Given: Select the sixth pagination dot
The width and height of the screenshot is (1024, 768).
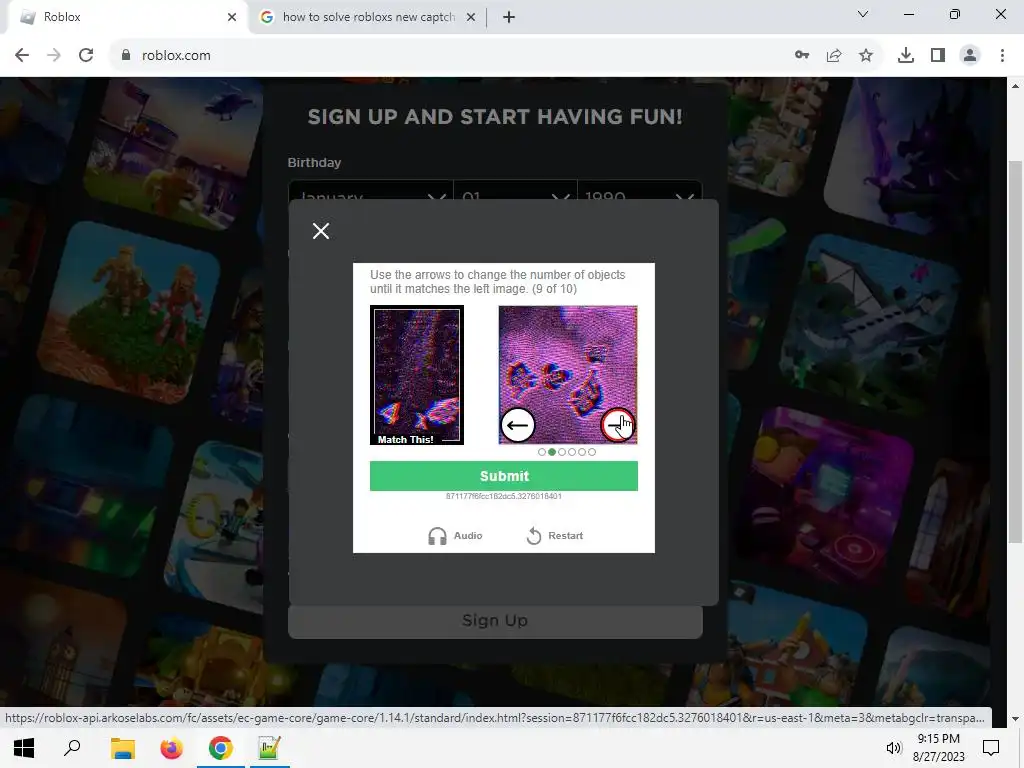Looking at the screenshot, I should (592, 452).
